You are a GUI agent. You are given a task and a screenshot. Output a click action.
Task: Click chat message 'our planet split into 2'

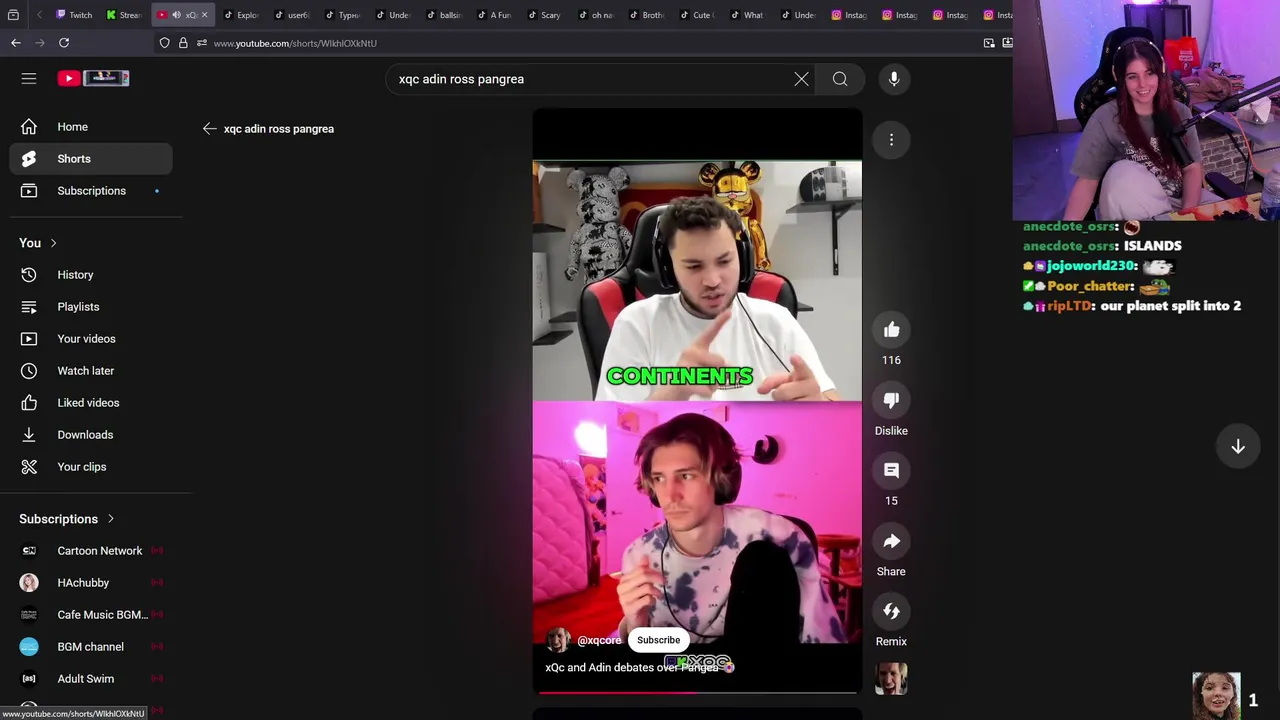(x=1170, y=306)
